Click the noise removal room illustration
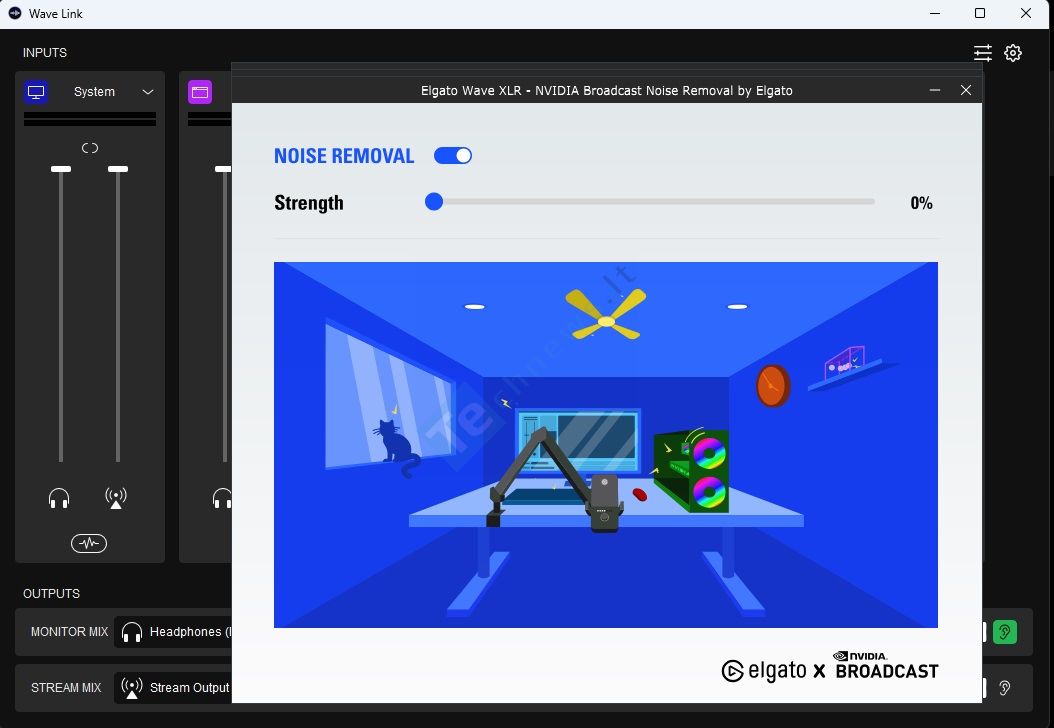The image size is (1054, 728). pos(606,445)
